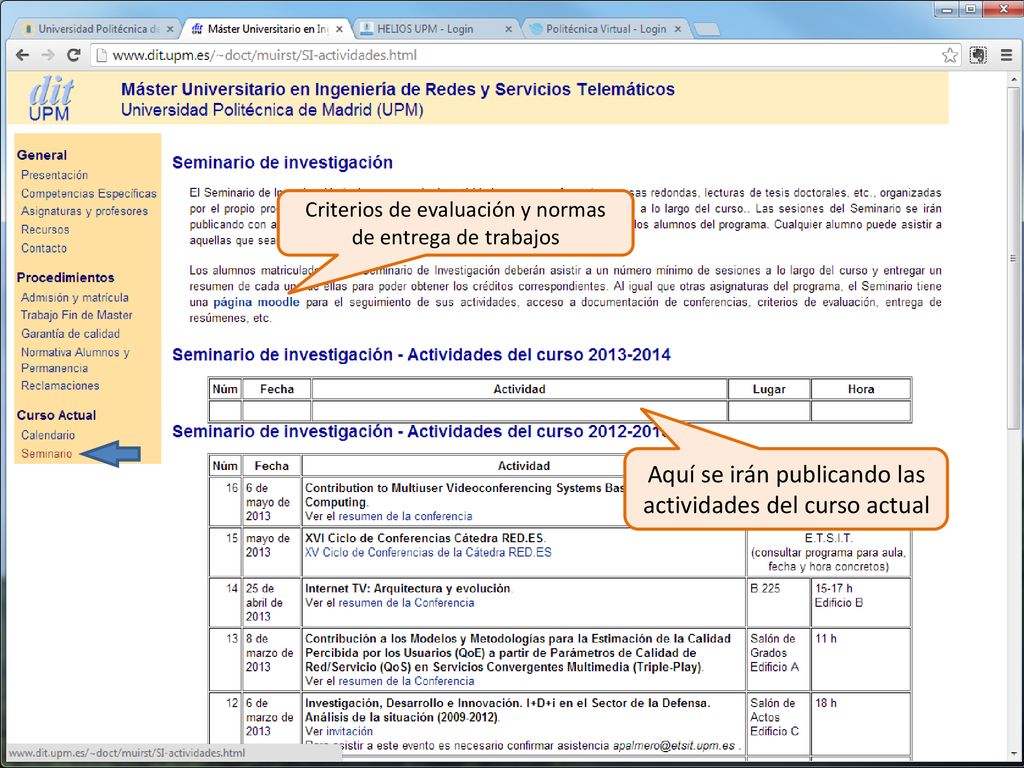Reload the page with the refresh icon

click(x=74, y=55)
